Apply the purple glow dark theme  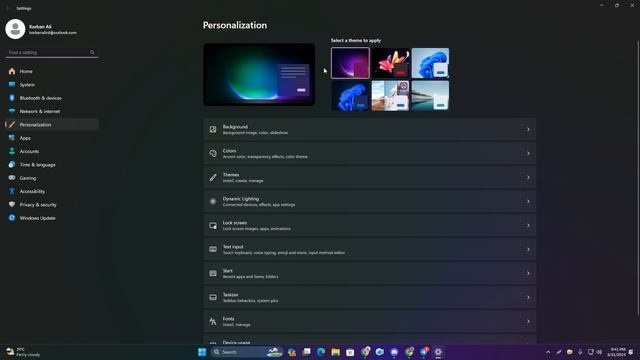[x=350, y=63]
